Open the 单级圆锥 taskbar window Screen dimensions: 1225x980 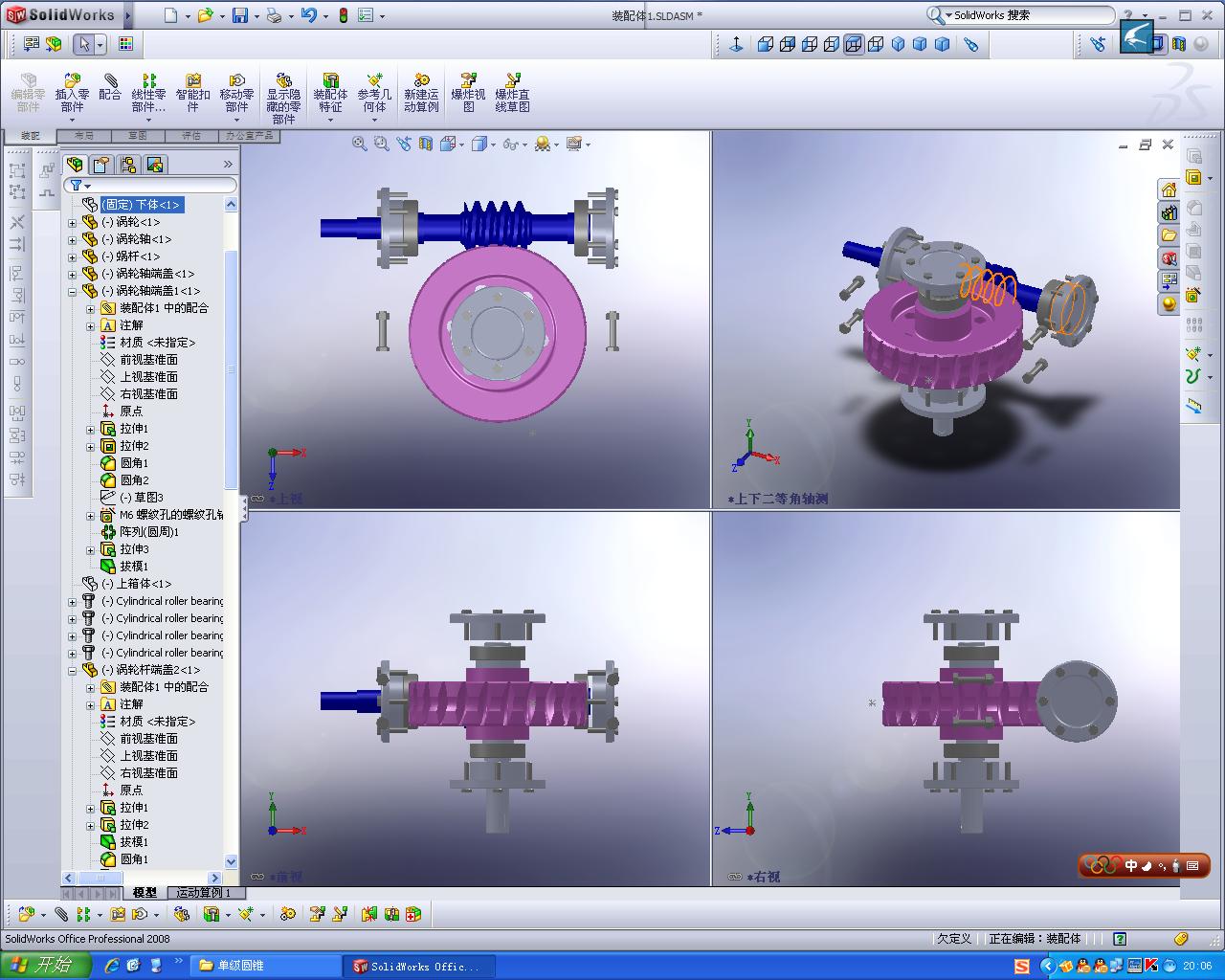point(264,966)
